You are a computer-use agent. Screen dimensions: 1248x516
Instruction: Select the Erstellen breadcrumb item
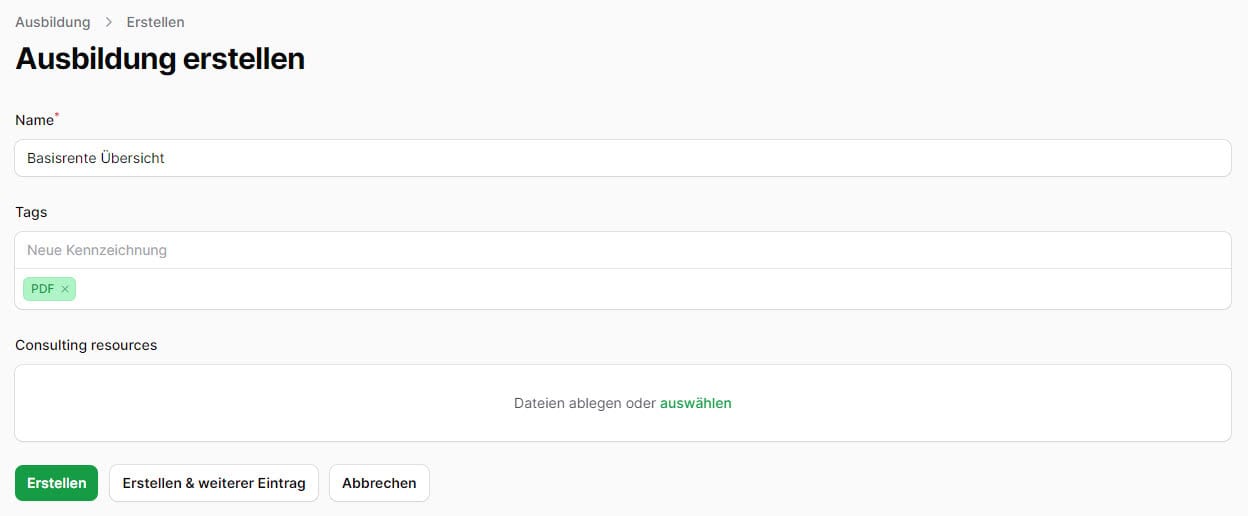click(x=155, y=22)
